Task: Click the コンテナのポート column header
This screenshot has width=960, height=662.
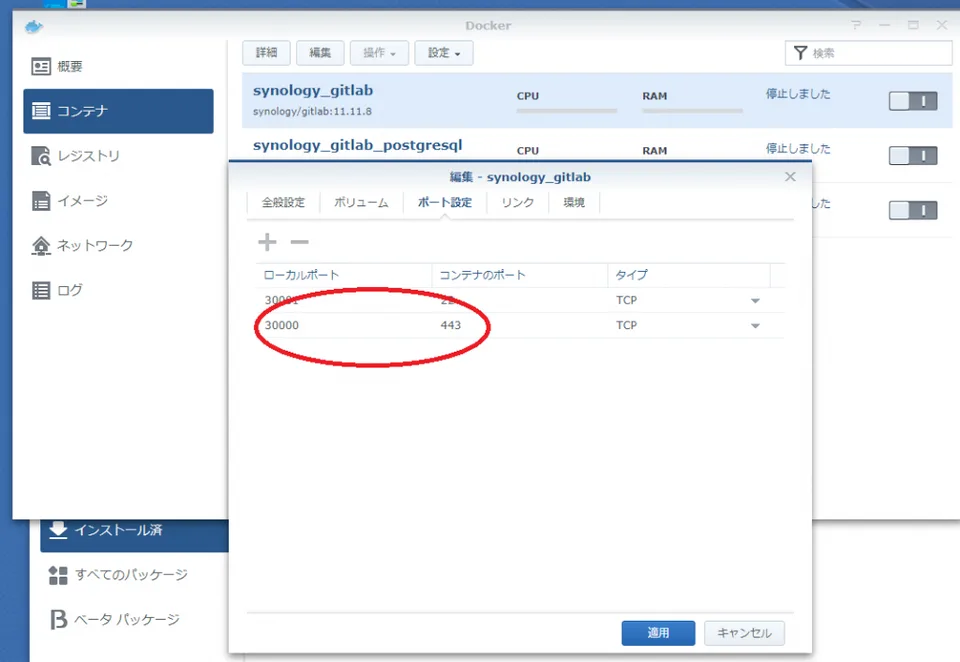Action: pos(520,275)
